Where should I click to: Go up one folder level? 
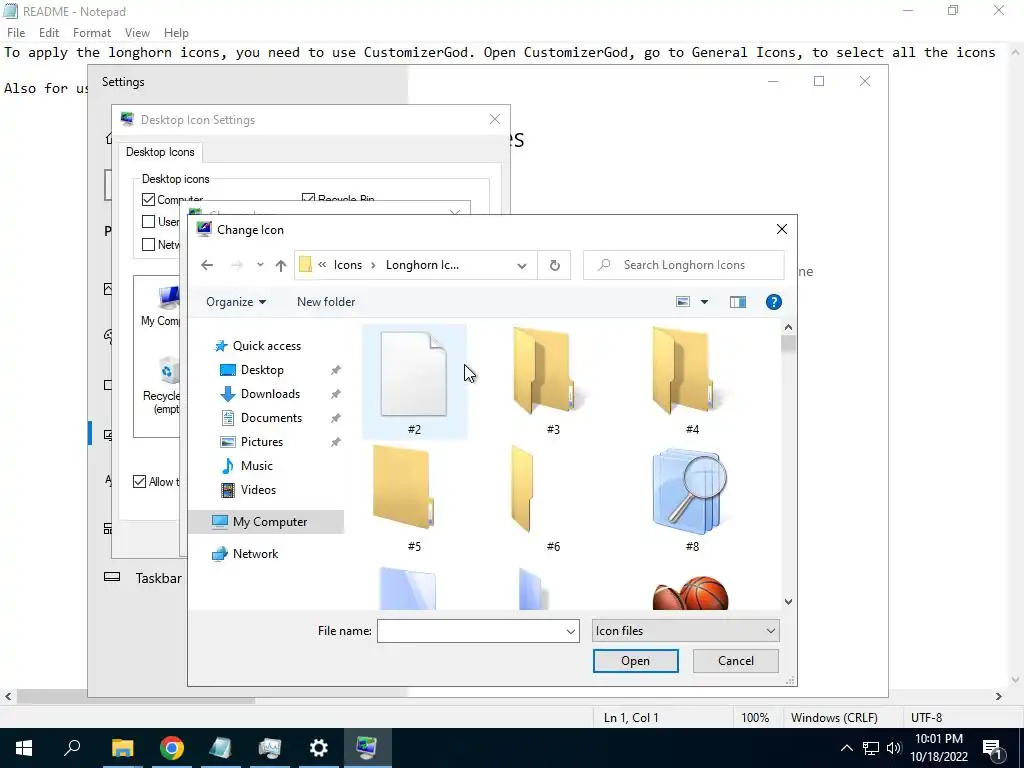coord(281,265)
